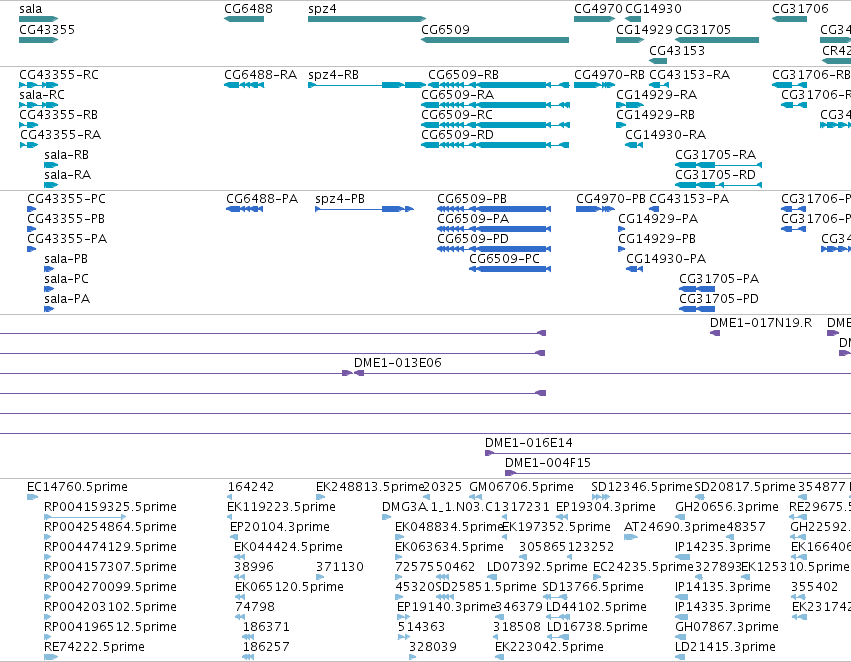The width and height of the screenshot is (851, 662).
Task: Select transcript CG6509-RC
Action: point(496,125)
